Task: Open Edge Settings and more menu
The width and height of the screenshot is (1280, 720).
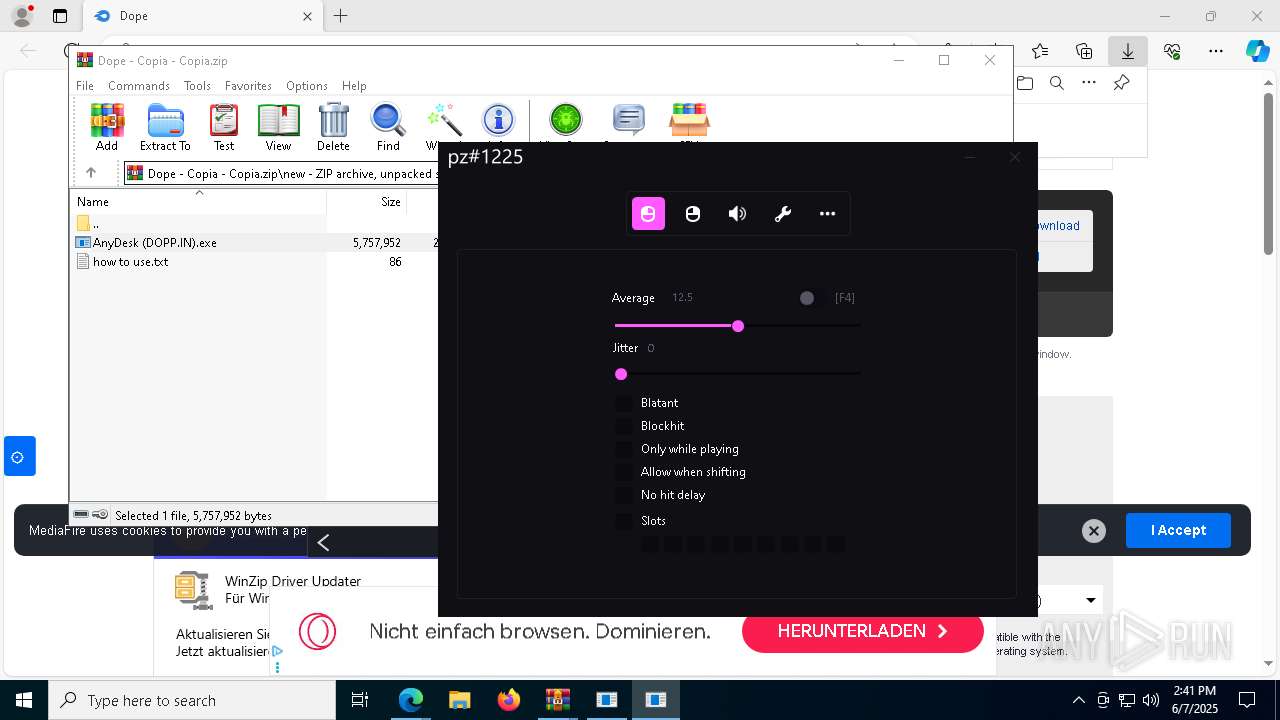Action: [1216, 51]
